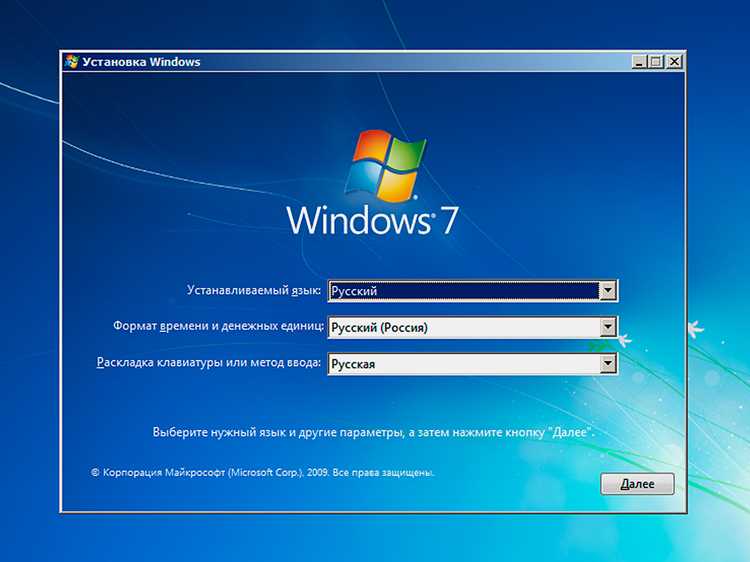The width and height of the screenshot is (750, 562).
Task: Click the Установка Windows title text
Action: (141, 62)
